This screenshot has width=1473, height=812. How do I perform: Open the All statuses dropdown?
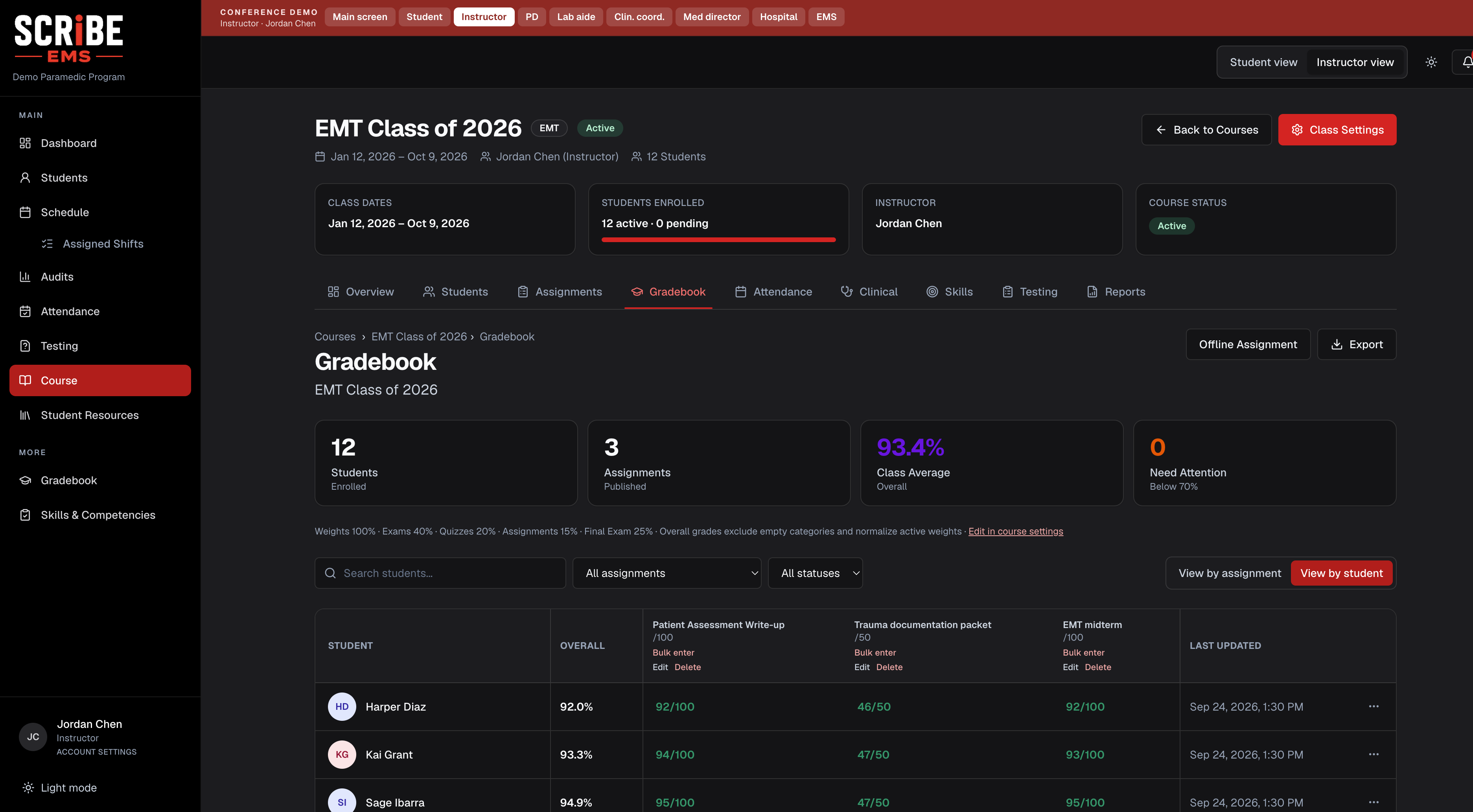click(x=815, y=573)
